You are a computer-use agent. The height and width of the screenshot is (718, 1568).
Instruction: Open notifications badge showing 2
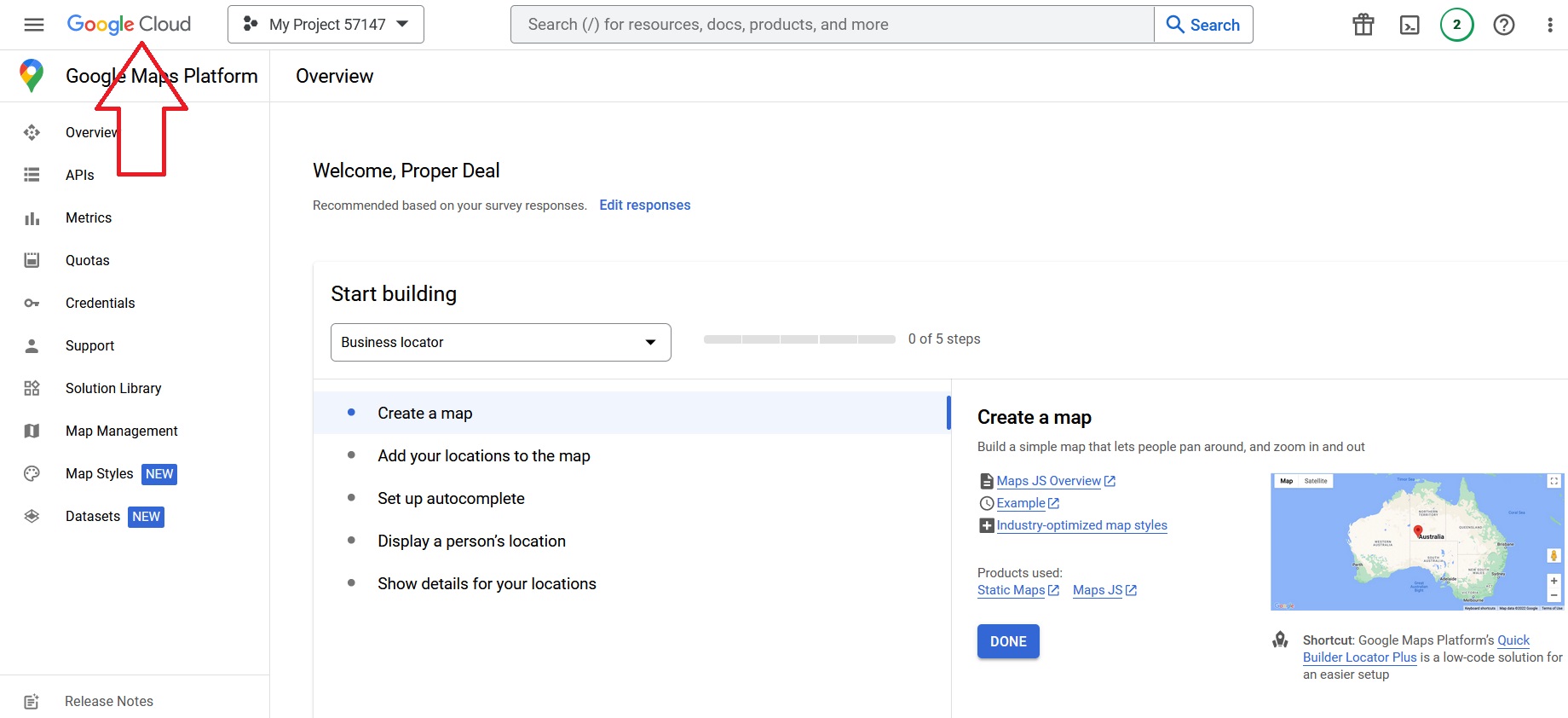coord(1457,25)
